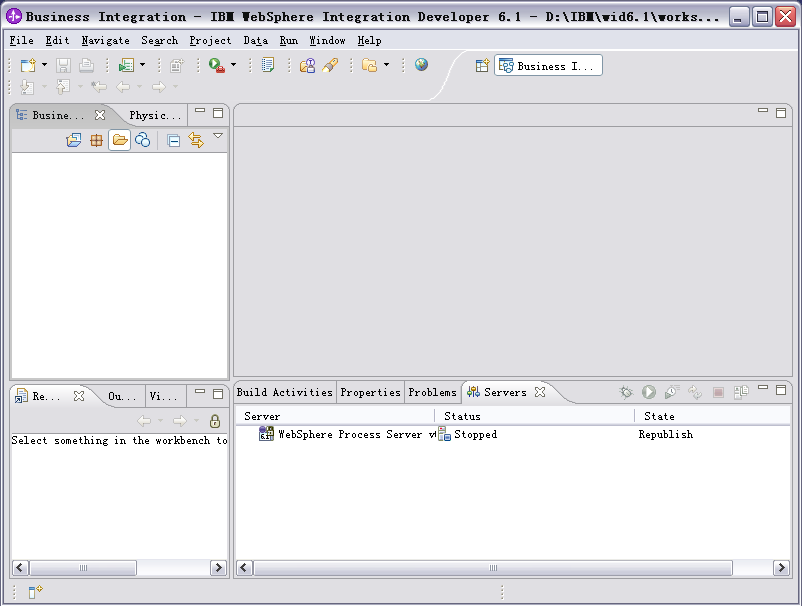Image resolution: width=802 pixels, height=606 pixels.
Task: Click the New wizard icon in the toolbar
Action: [x=28, y=65]
